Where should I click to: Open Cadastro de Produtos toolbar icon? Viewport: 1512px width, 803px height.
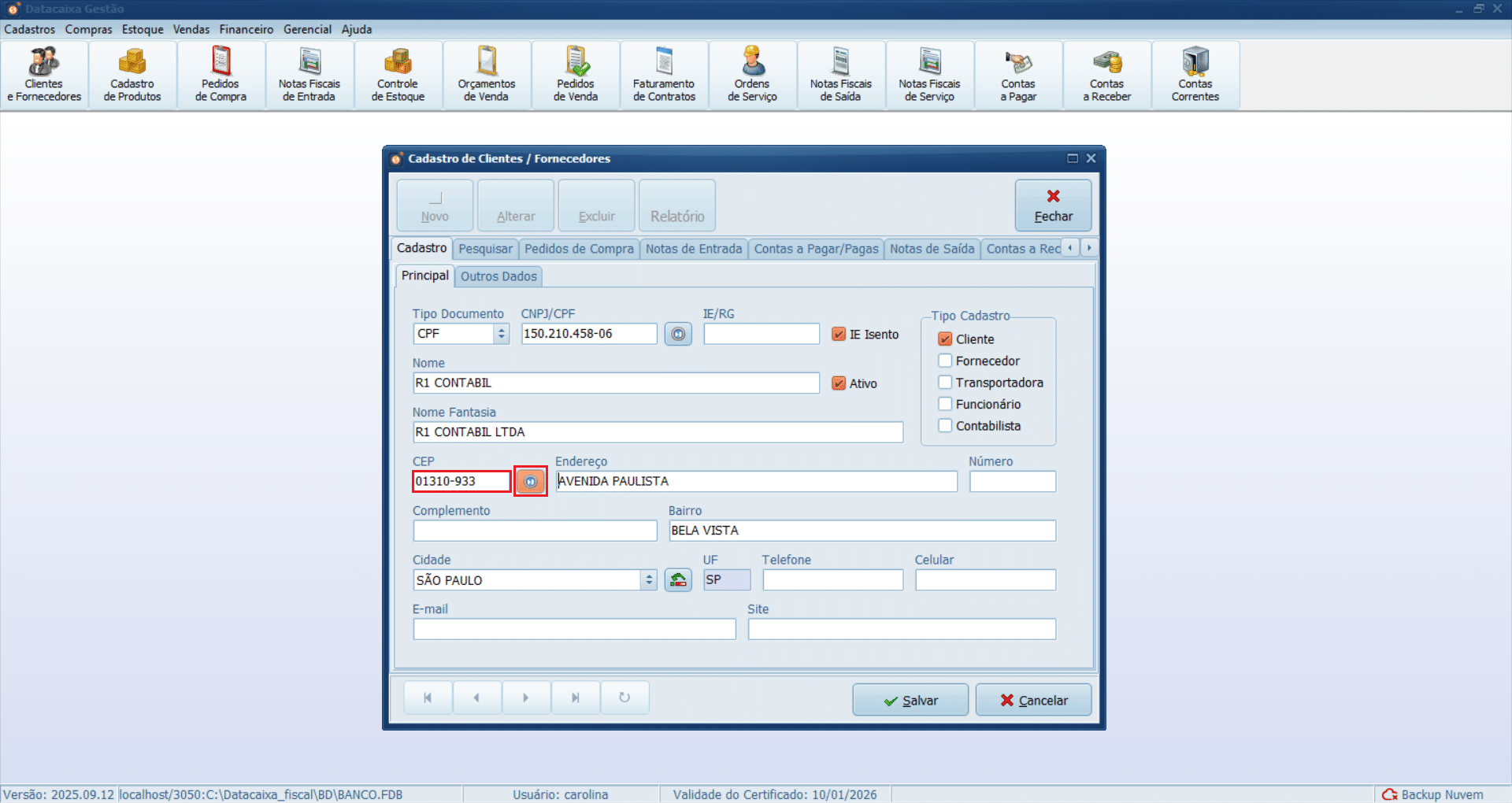coord(132,76)
